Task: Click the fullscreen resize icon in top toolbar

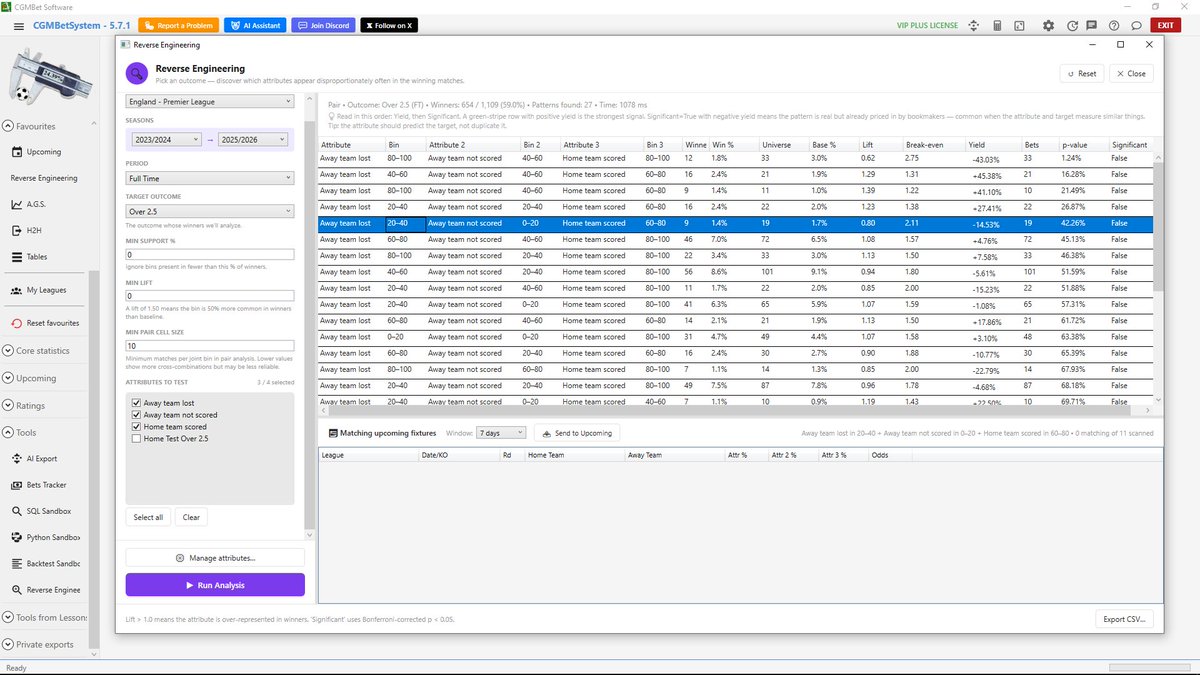Action: click(1021, 26)
